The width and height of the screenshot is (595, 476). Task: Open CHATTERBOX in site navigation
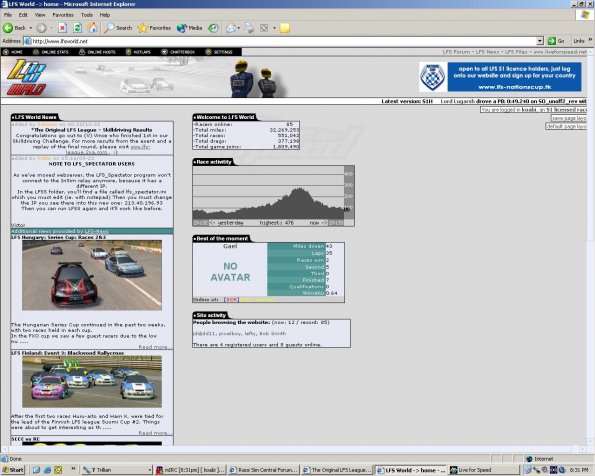point(178,52)
